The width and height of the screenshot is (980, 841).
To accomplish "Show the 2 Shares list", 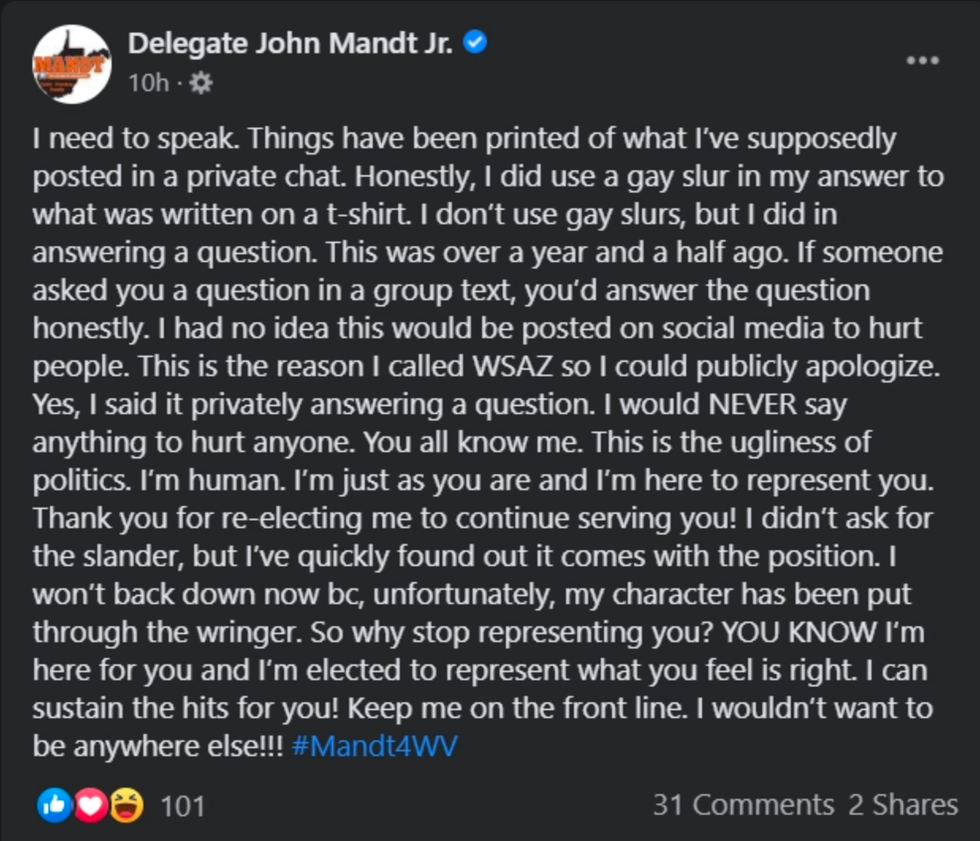I will point(903,805).
